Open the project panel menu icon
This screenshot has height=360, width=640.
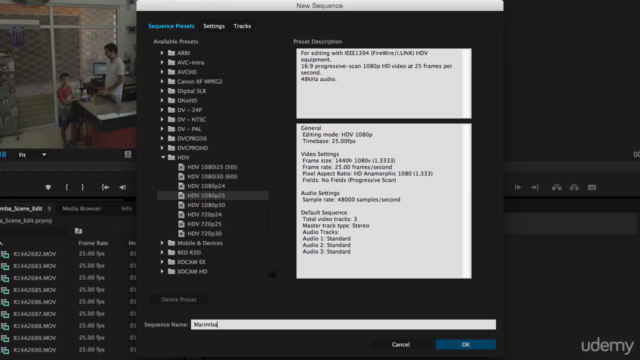pos(49,209)
